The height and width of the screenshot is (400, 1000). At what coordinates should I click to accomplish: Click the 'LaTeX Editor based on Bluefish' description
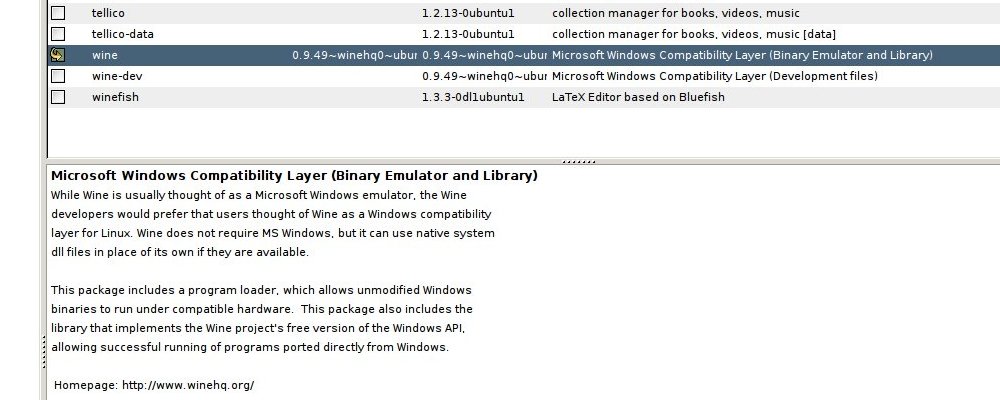coord(638,97)
